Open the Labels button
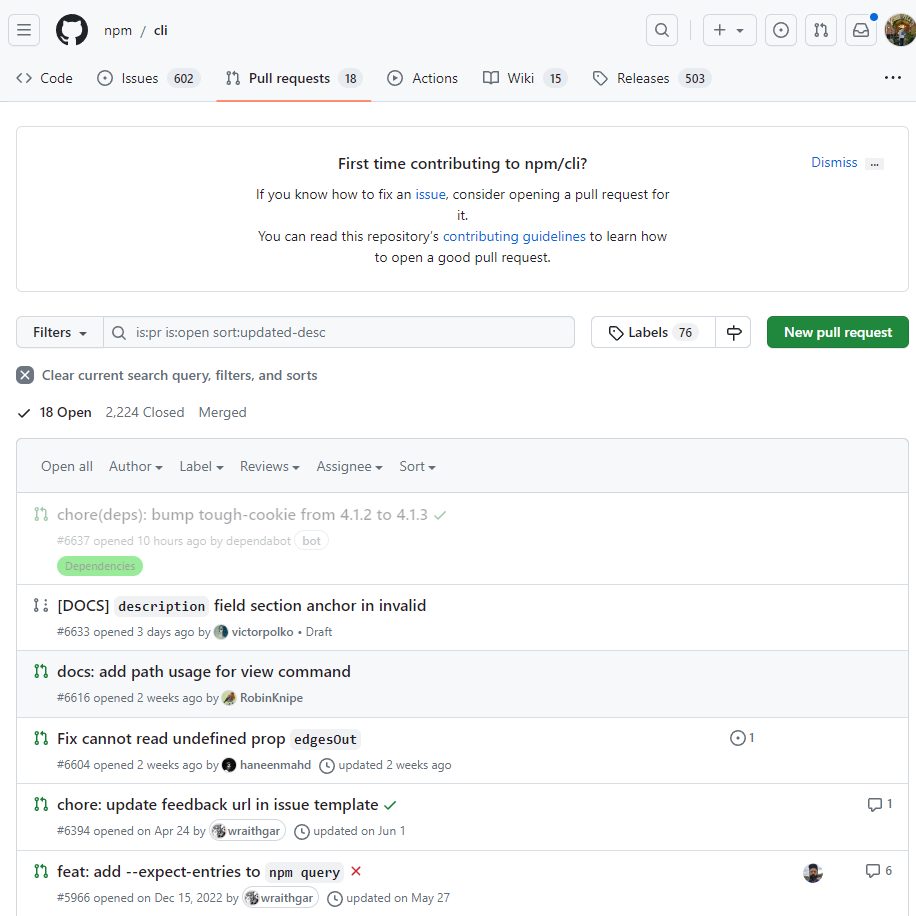 [653, 332]
